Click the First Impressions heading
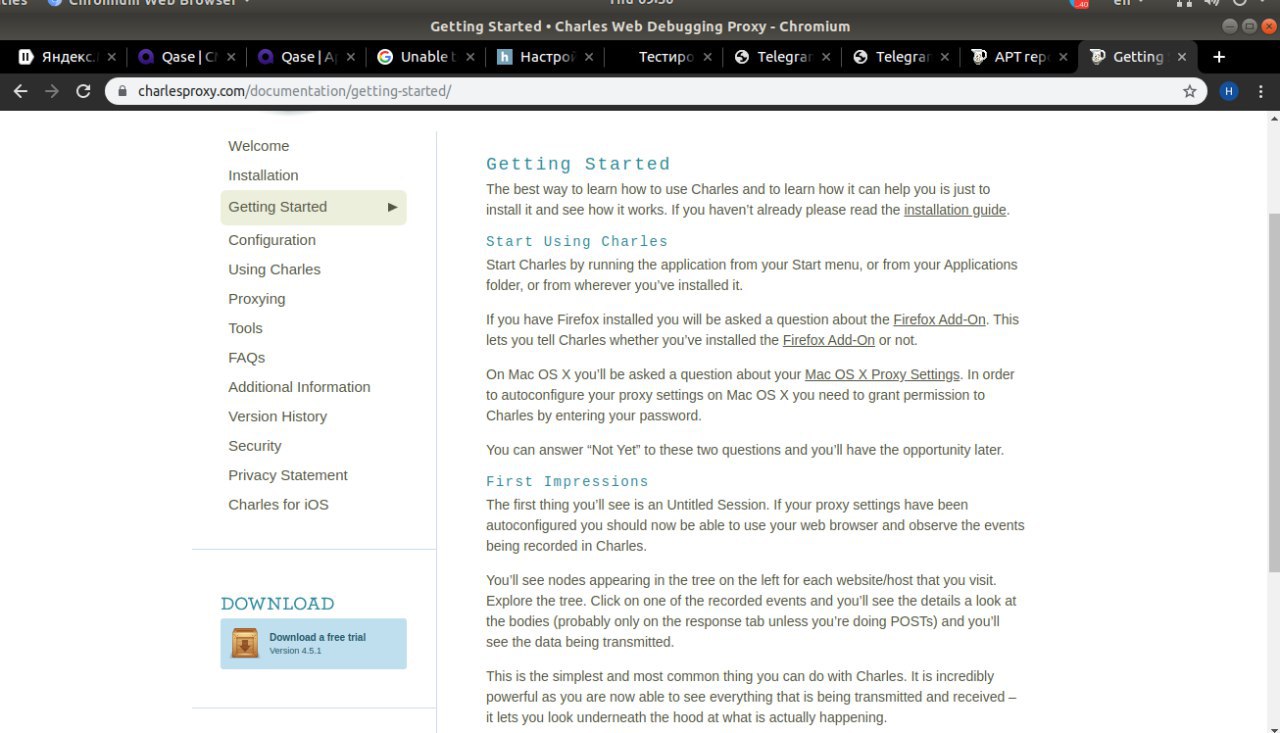The height and width of the screenshot is (733, 1280). point(567,481)
